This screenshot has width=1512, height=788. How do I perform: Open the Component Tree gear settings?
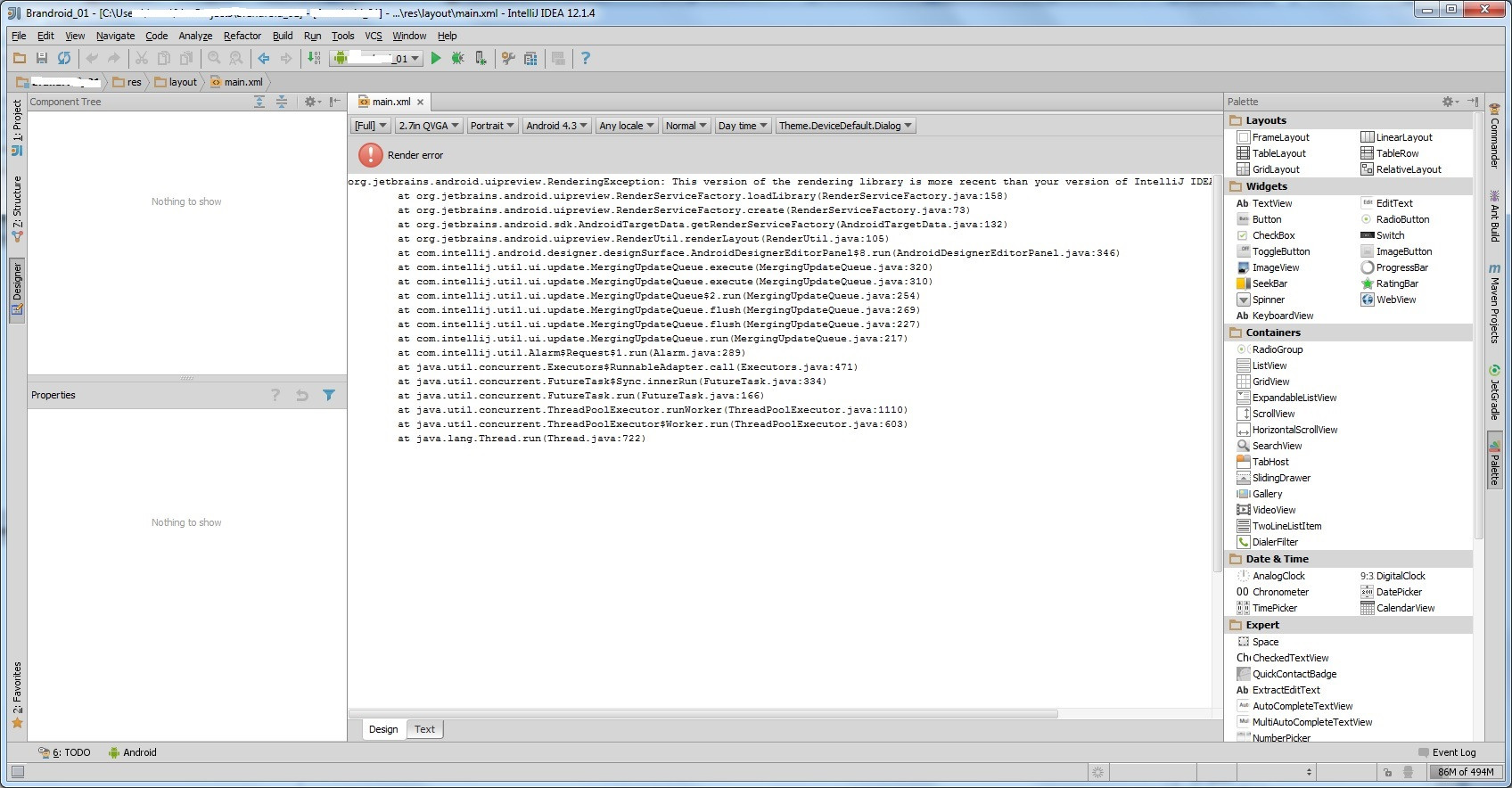(312, 102)
